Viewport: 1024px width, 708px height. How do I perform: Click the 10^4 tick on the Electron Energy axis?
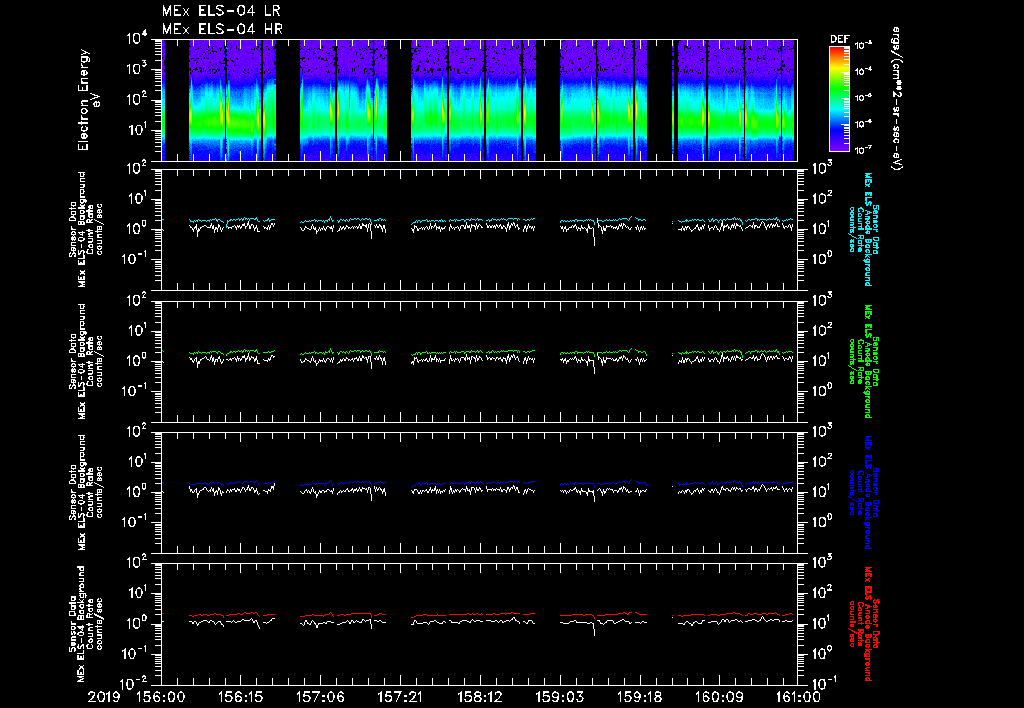(137, 39)
